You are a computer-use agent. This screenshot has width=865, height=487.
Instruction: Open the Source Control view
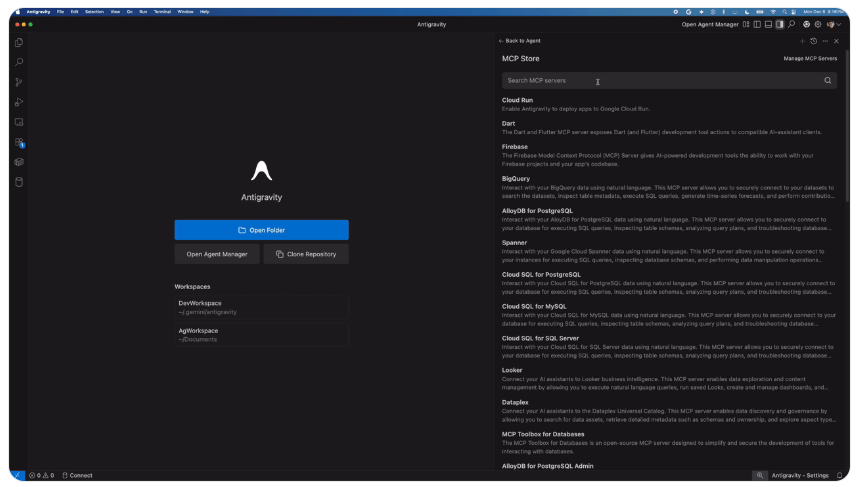point(19,82)
